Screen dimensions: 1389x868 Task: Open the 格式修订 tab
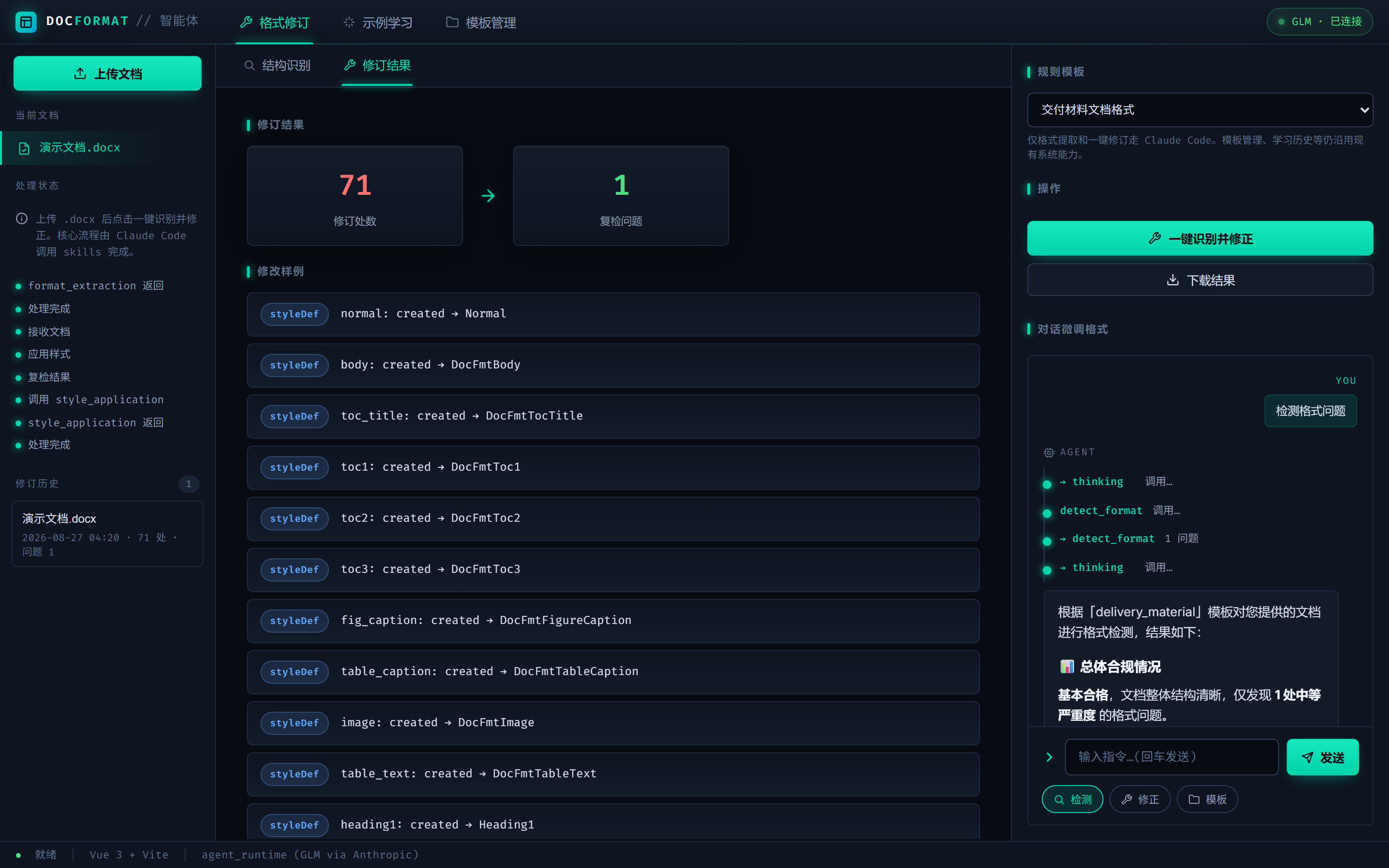point(274,22)
